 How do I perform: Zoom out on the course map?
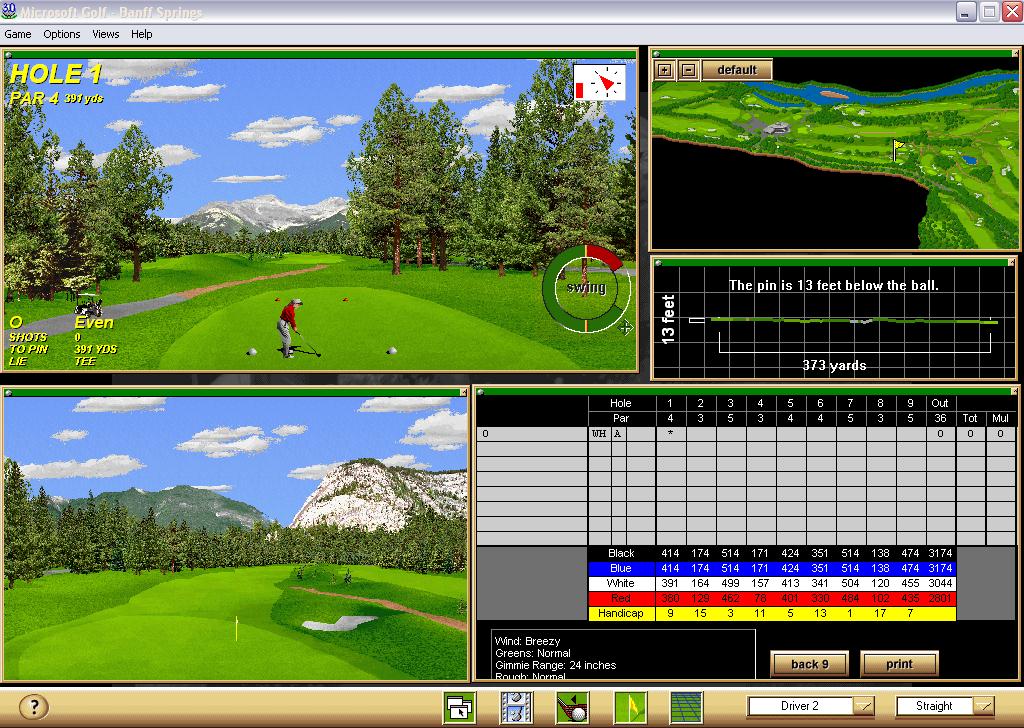pos(688,70)
